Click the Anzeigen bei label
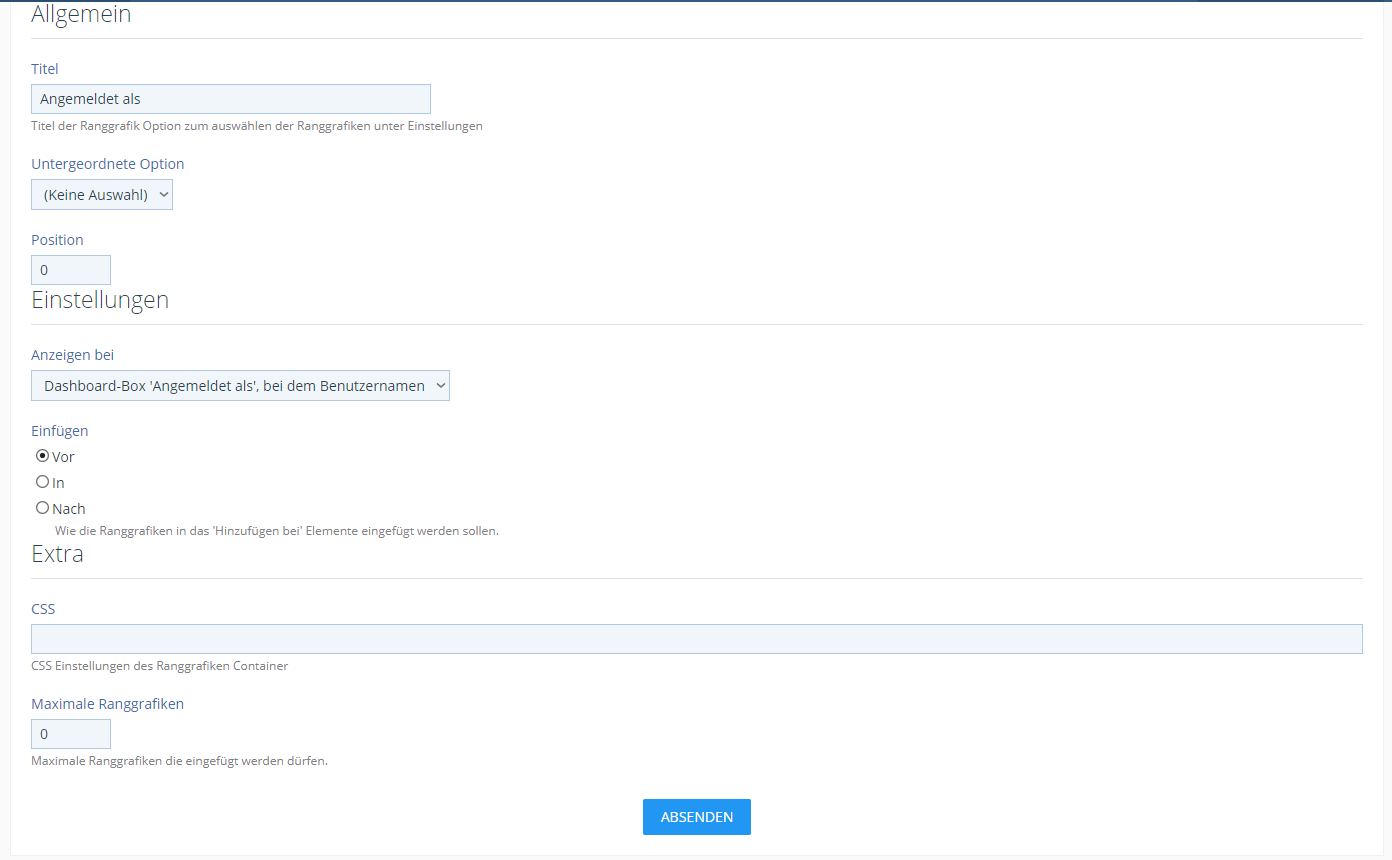The image size is (1392, 860). pyautogui.click(x=73, y=355)
